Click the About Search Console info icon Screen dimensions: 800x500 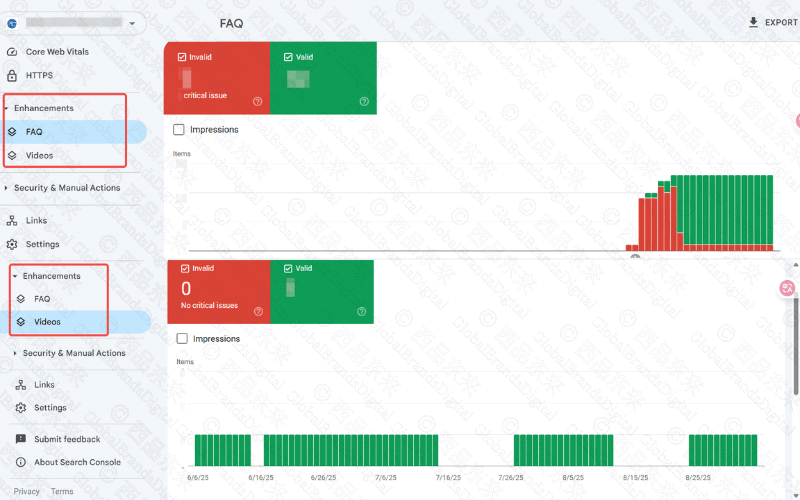[x=21, y=462]
